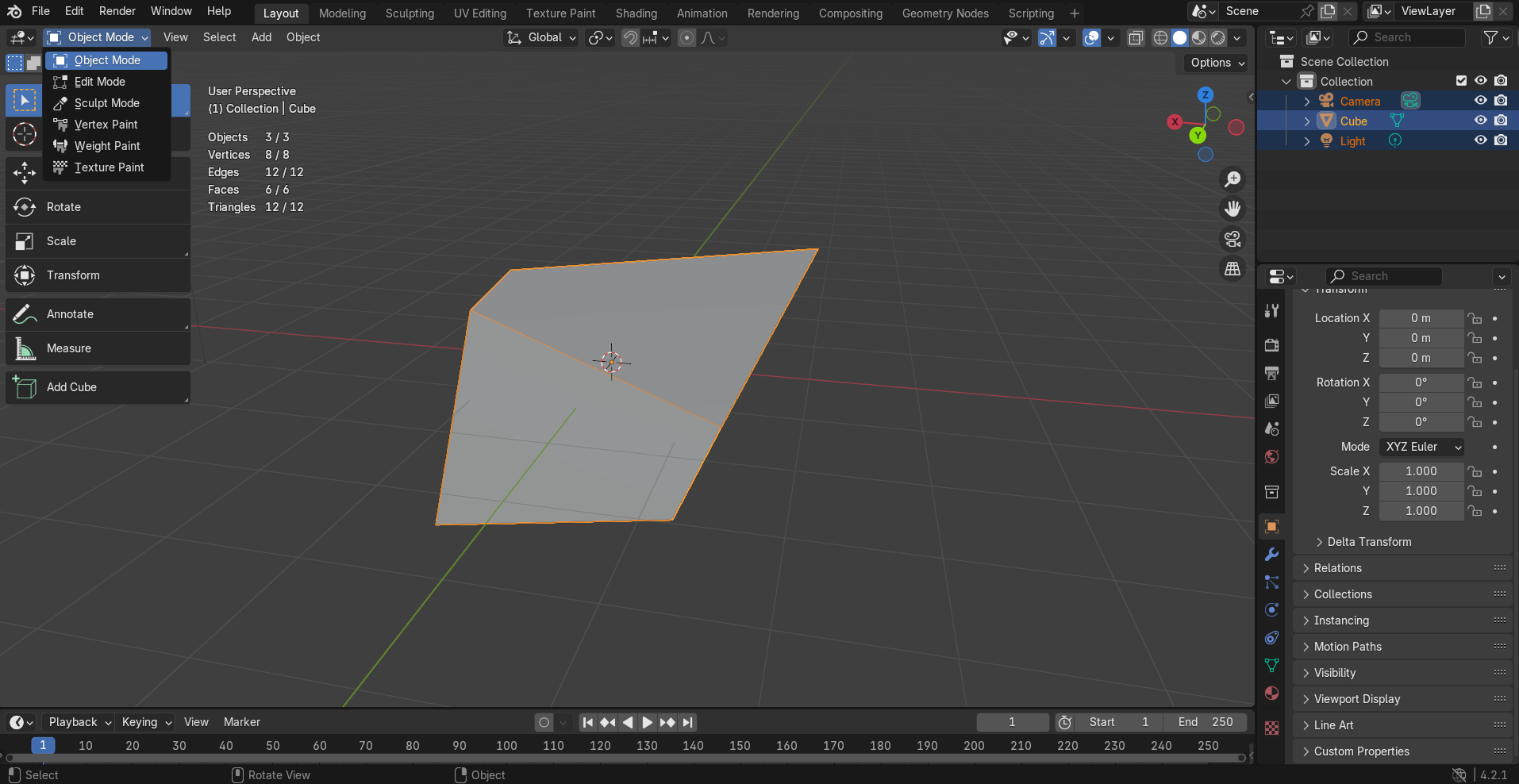Image resolution: width=1519 pixels, height=784 pixels.
Task: Open the viewport Options dropdown
Action: point(1217,63)
